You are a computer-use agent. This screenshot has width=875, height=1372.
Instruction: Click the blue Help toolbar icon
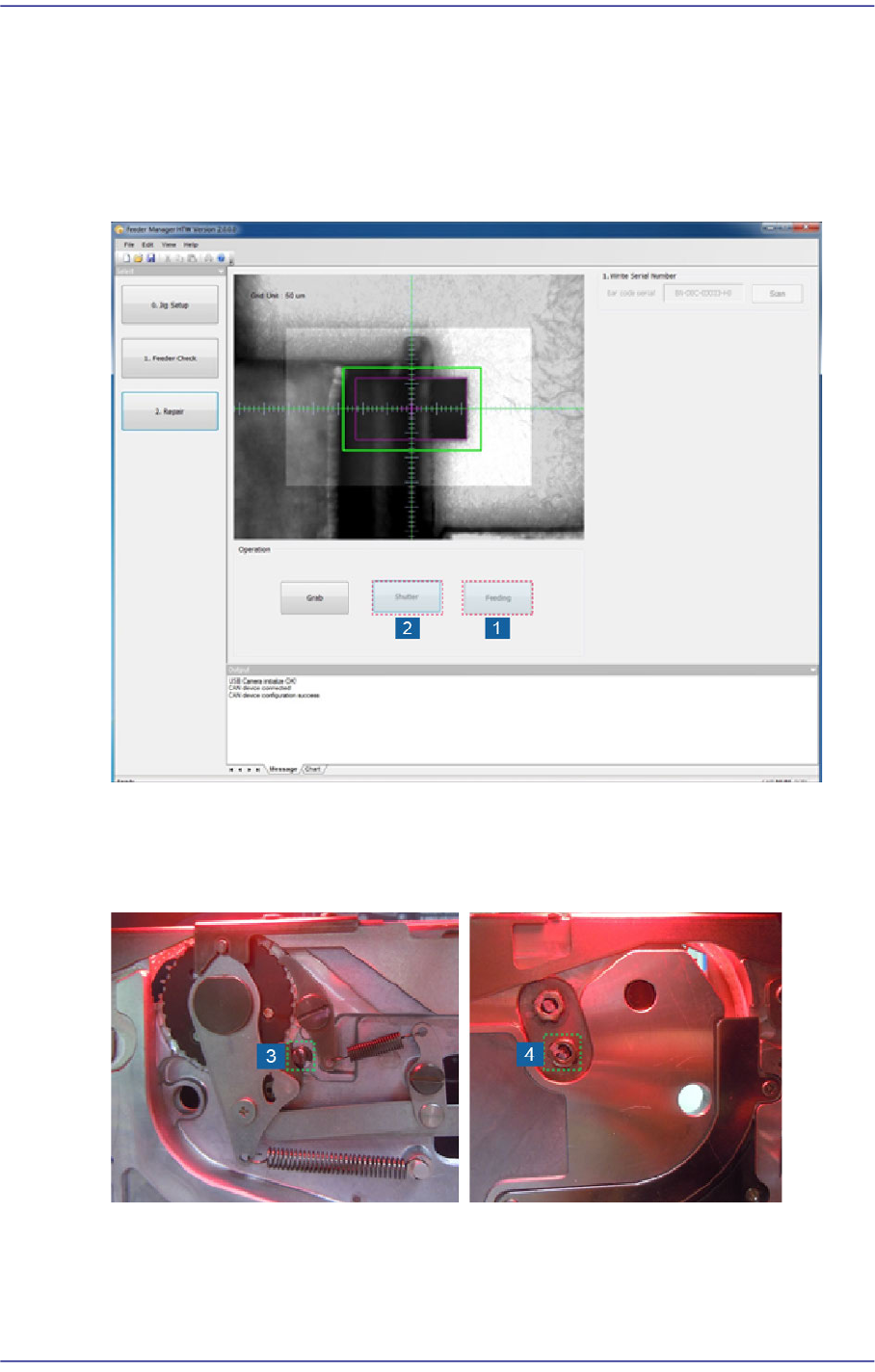coord(221,258)
